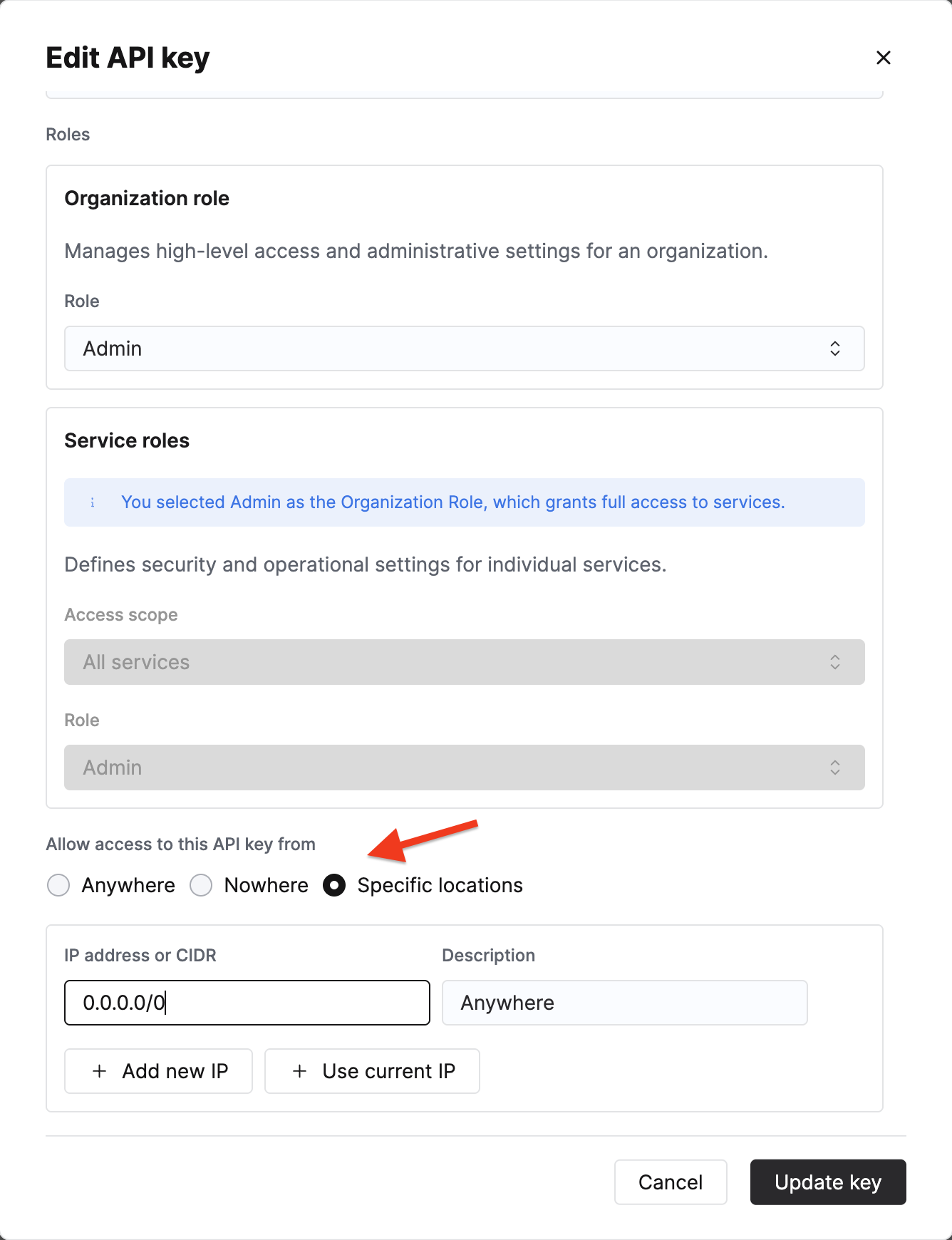
Task: Select the Nowhere radio option
Action: coord(201,885)
